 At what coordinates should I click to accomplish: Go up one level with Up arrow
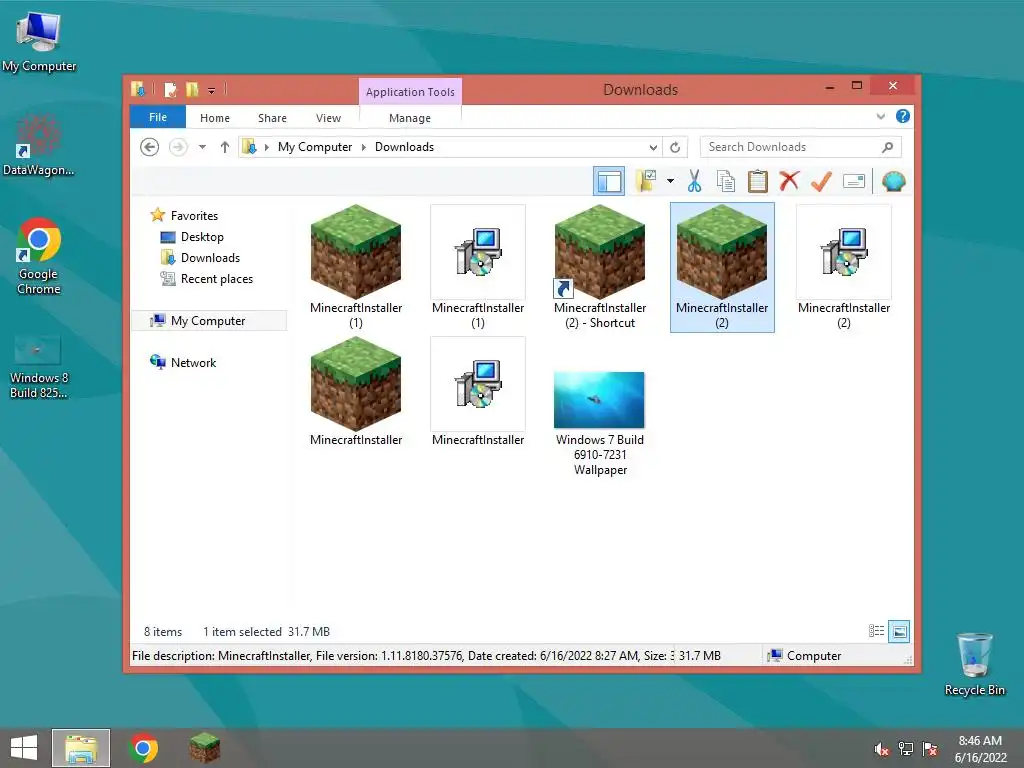pyautogui.click(x=225, y=147)
